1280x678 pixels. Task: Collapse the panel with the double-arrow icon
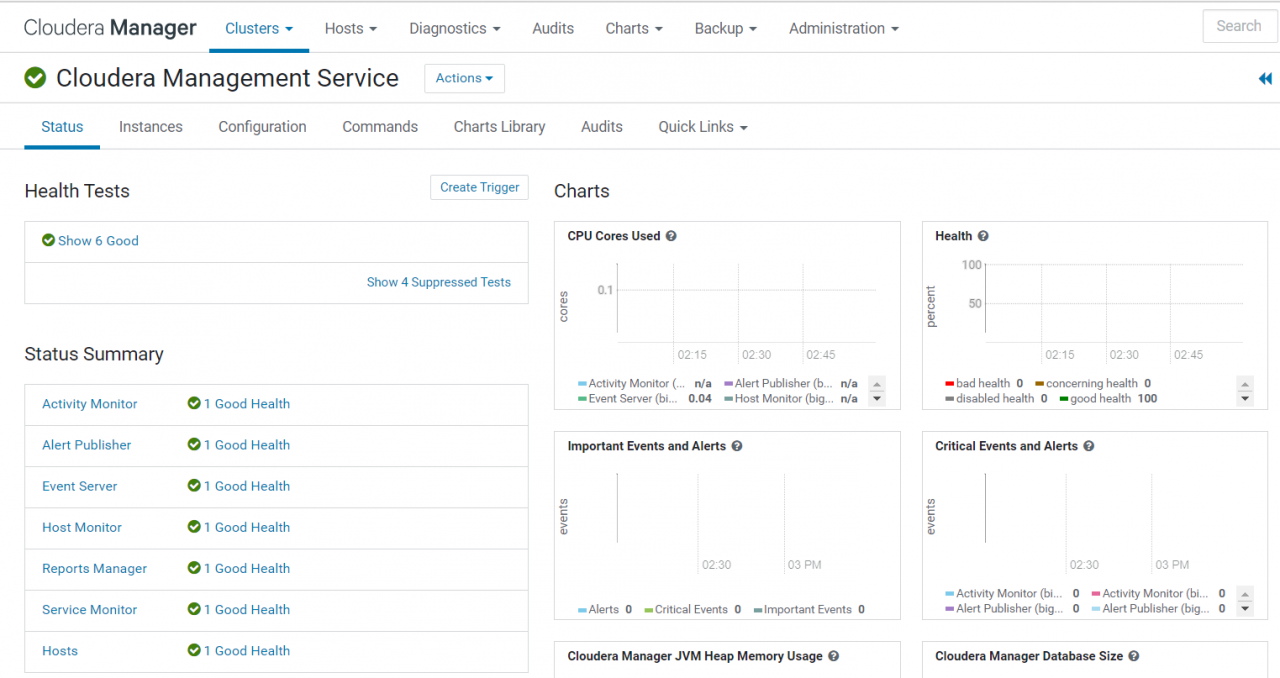click(1265, 78)
